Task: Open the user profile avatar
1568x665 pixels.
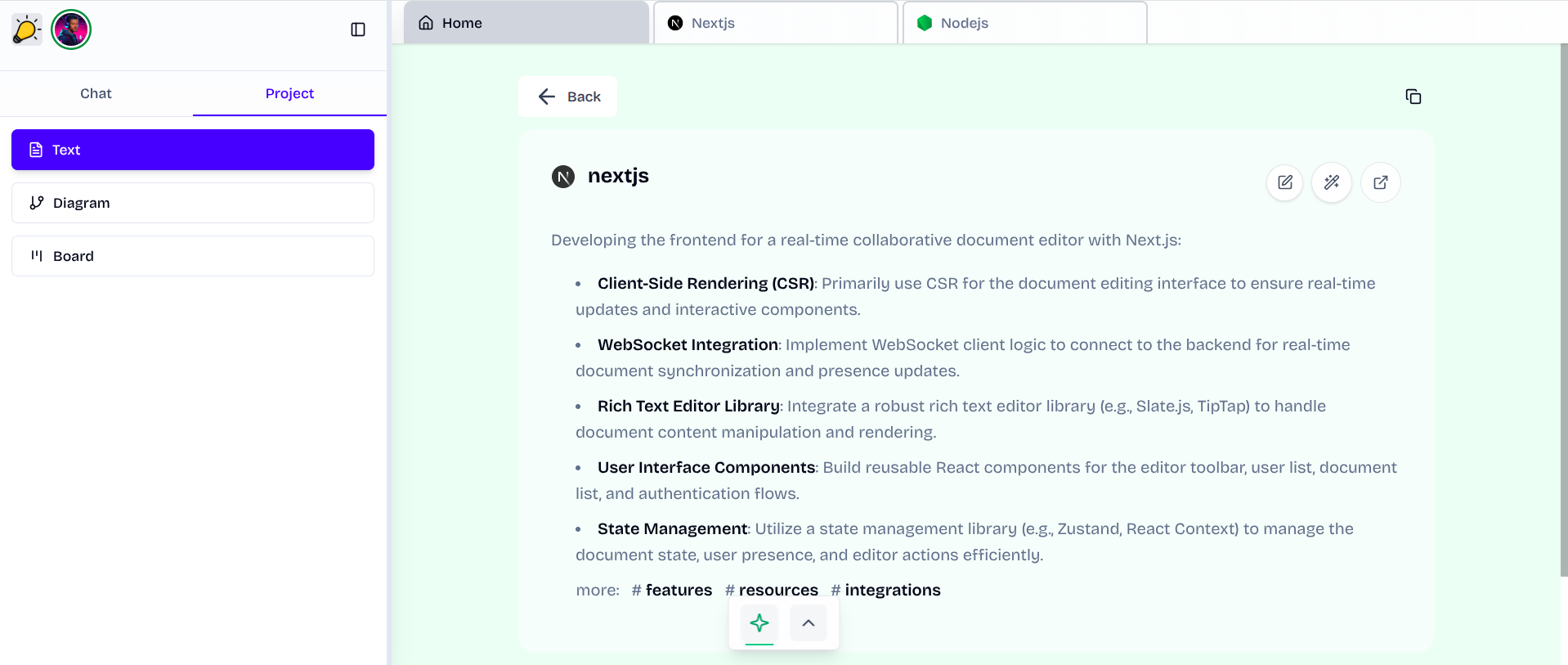Action: point(71,30)
